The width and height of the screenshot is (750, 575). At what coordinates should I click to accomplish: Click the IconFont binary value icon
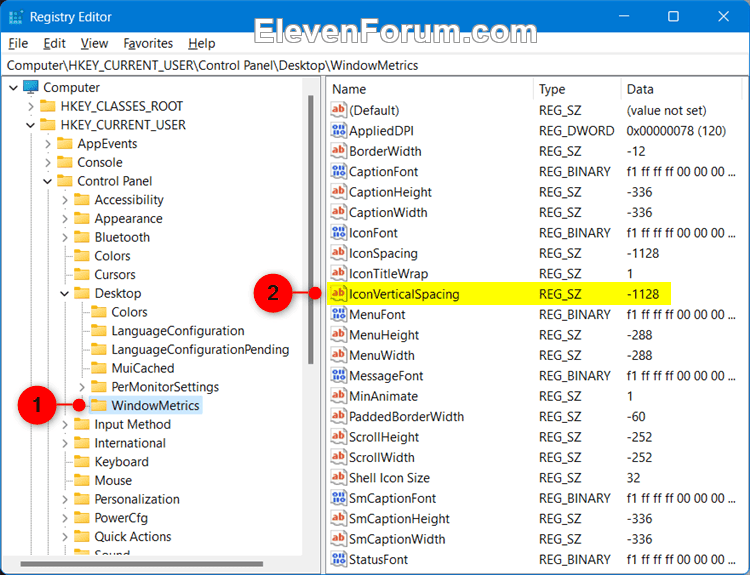coord(338,232)
